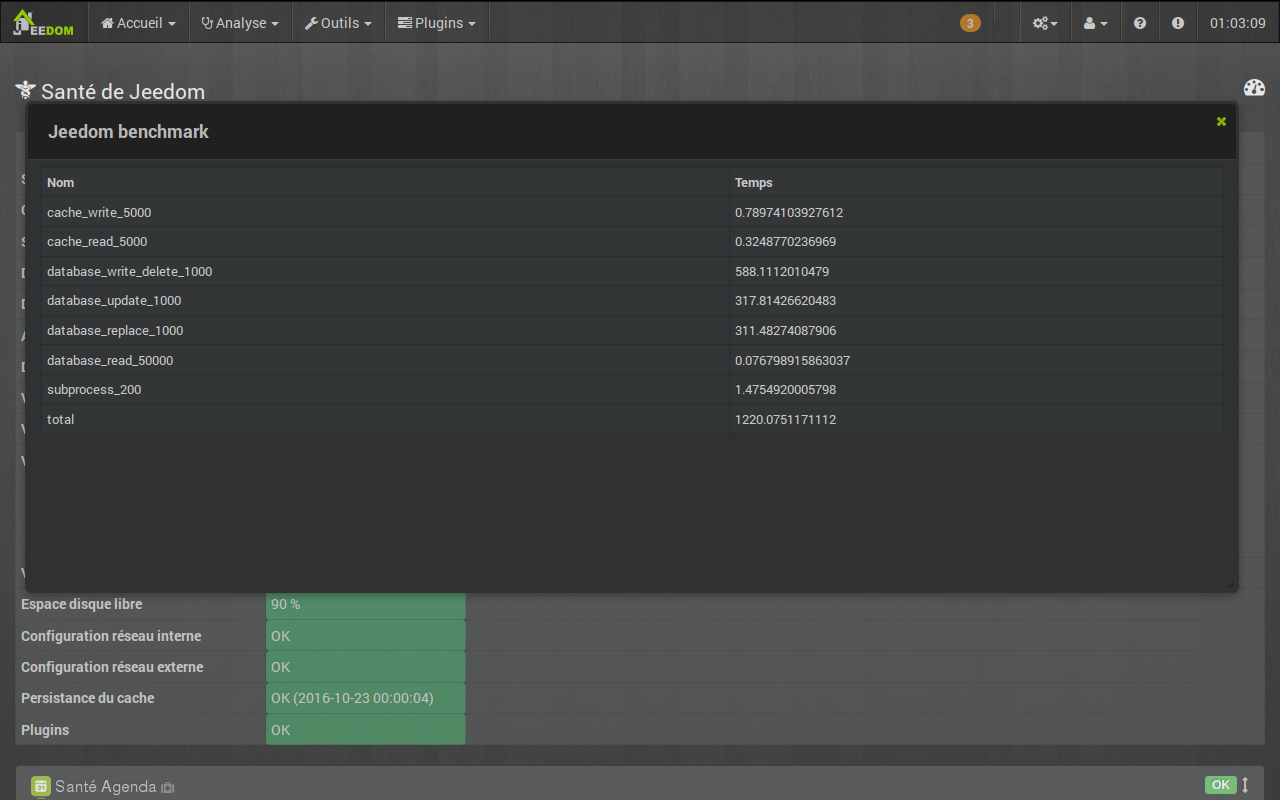The height and width of the screenshot is (800, 1280).
Task: Click the value 317.81426620483
Action: [x=785, y=301]
